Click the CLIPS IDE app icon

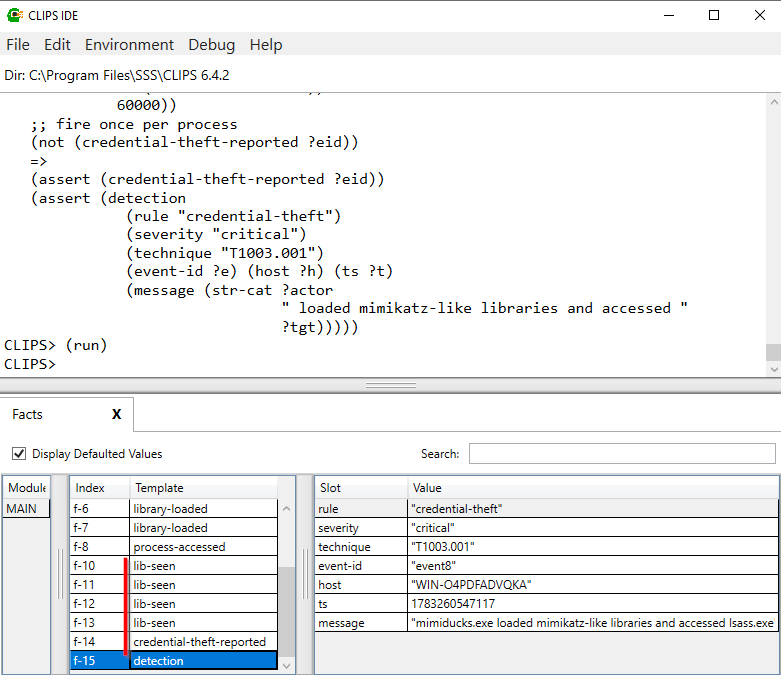click(14, 15)
